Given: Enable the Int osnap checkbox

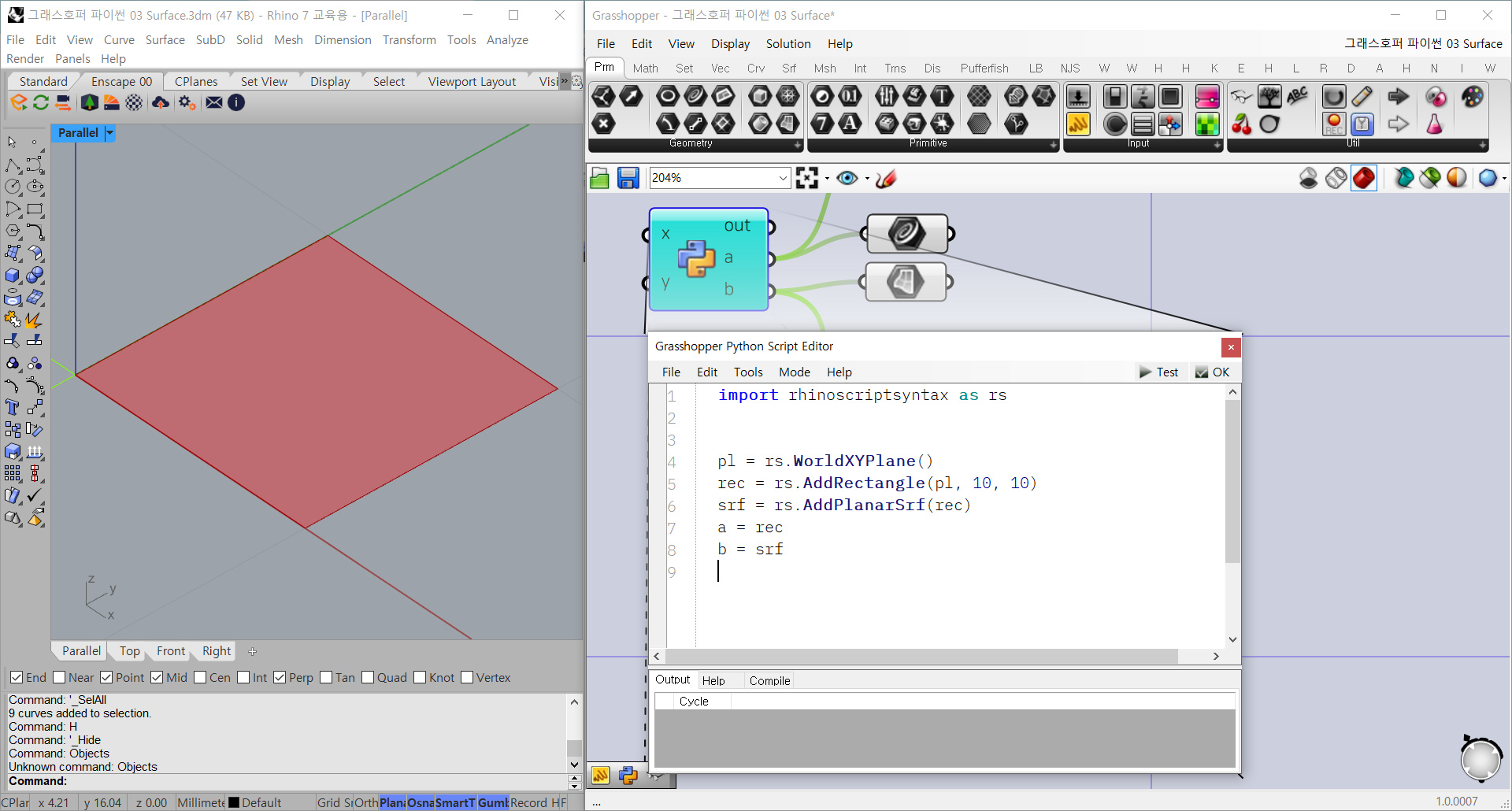Looking at the screenshot, I should click(x=243, y=677).
